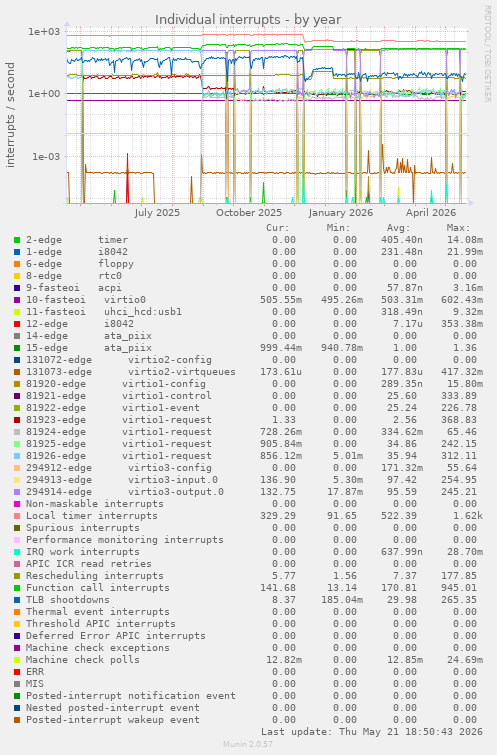Click the 1.62k max value for Local timer
Viewport: 497px width, 755px height.
(467, 516)
